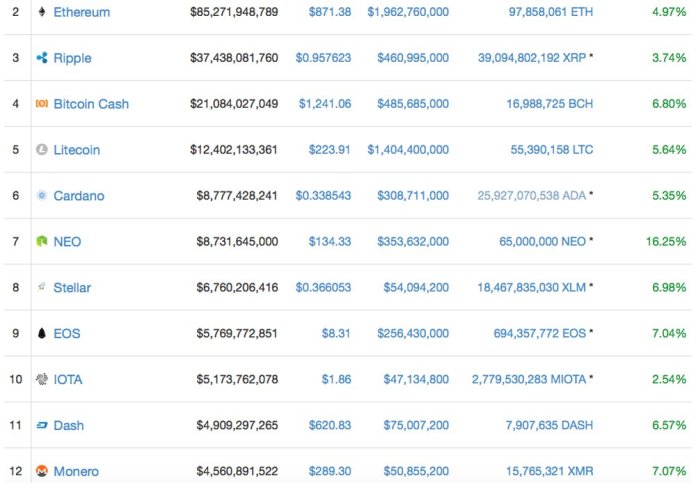Screen dimensions: 696x487
Task: Click the EOS black logo icon
Action: tap(41, 334)
